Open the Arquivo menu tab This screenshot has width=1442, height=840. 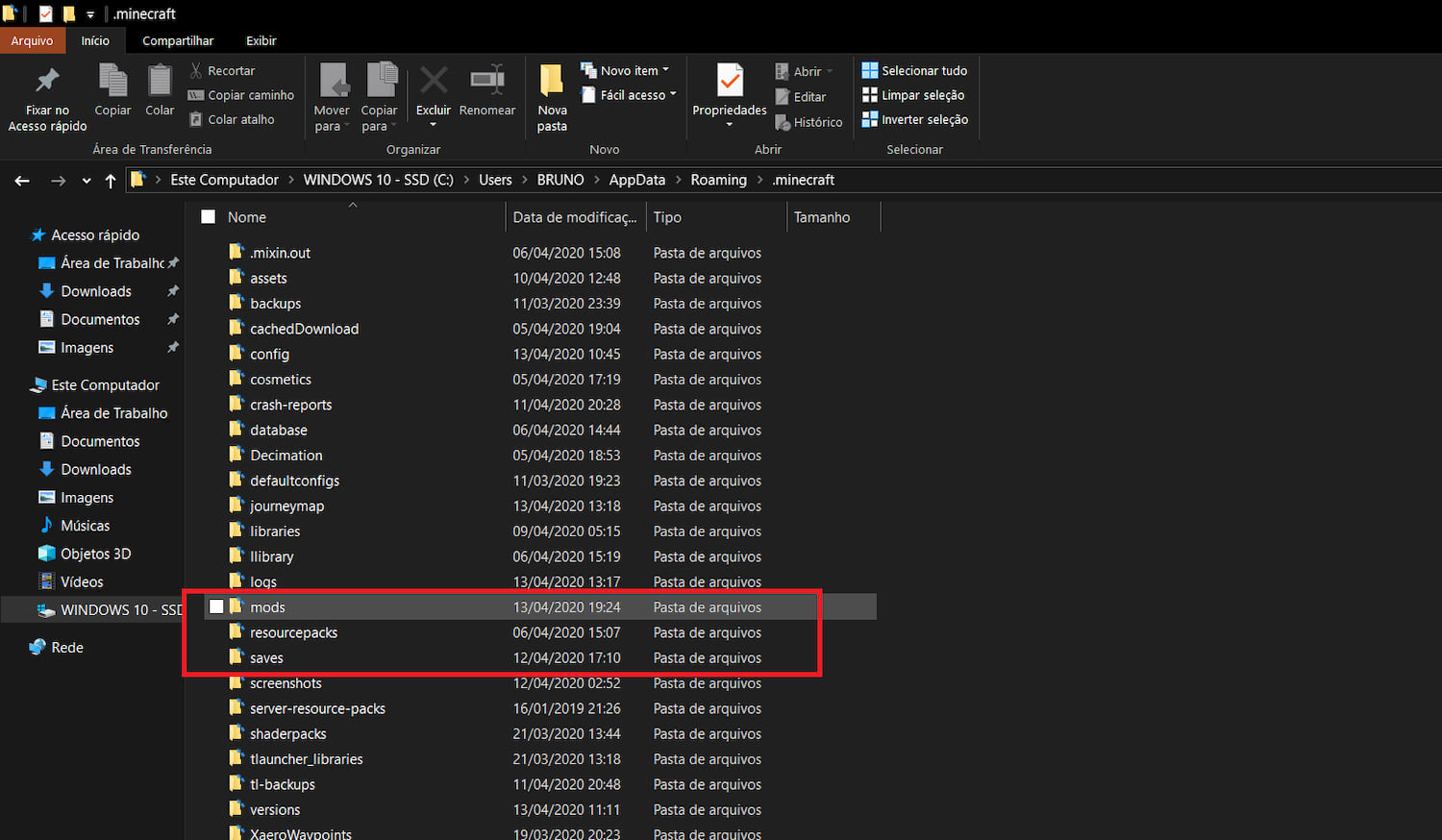pyautogui.click(x=33, y=40)
